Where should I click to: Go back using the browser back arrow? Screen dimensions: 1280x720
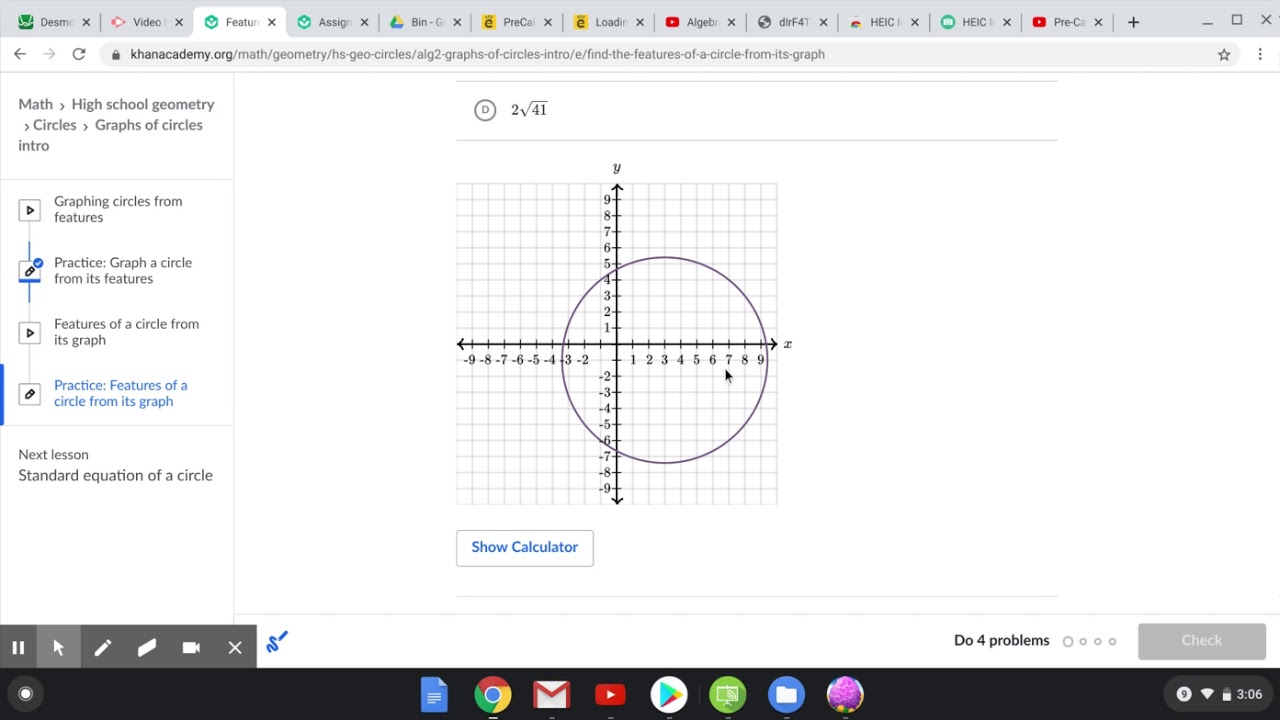pos(20,54)
